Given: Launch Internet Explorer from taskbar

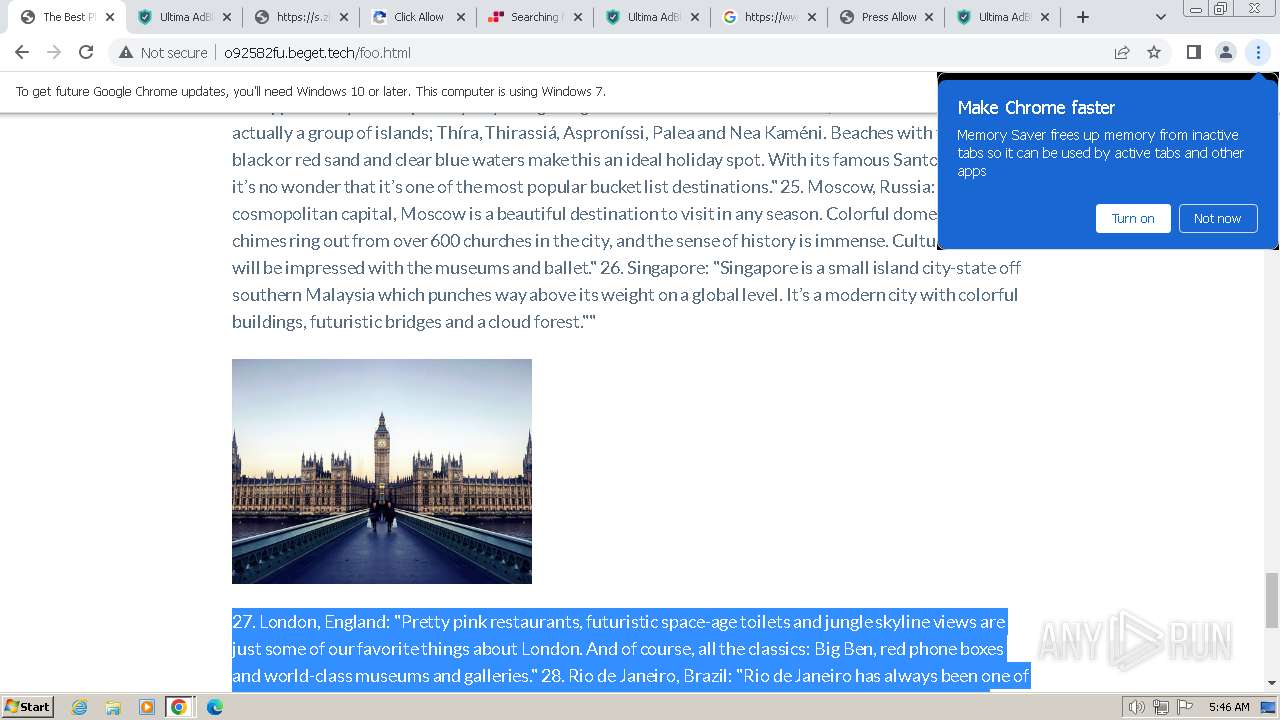Looking at the screenshot, I should 80,707.
